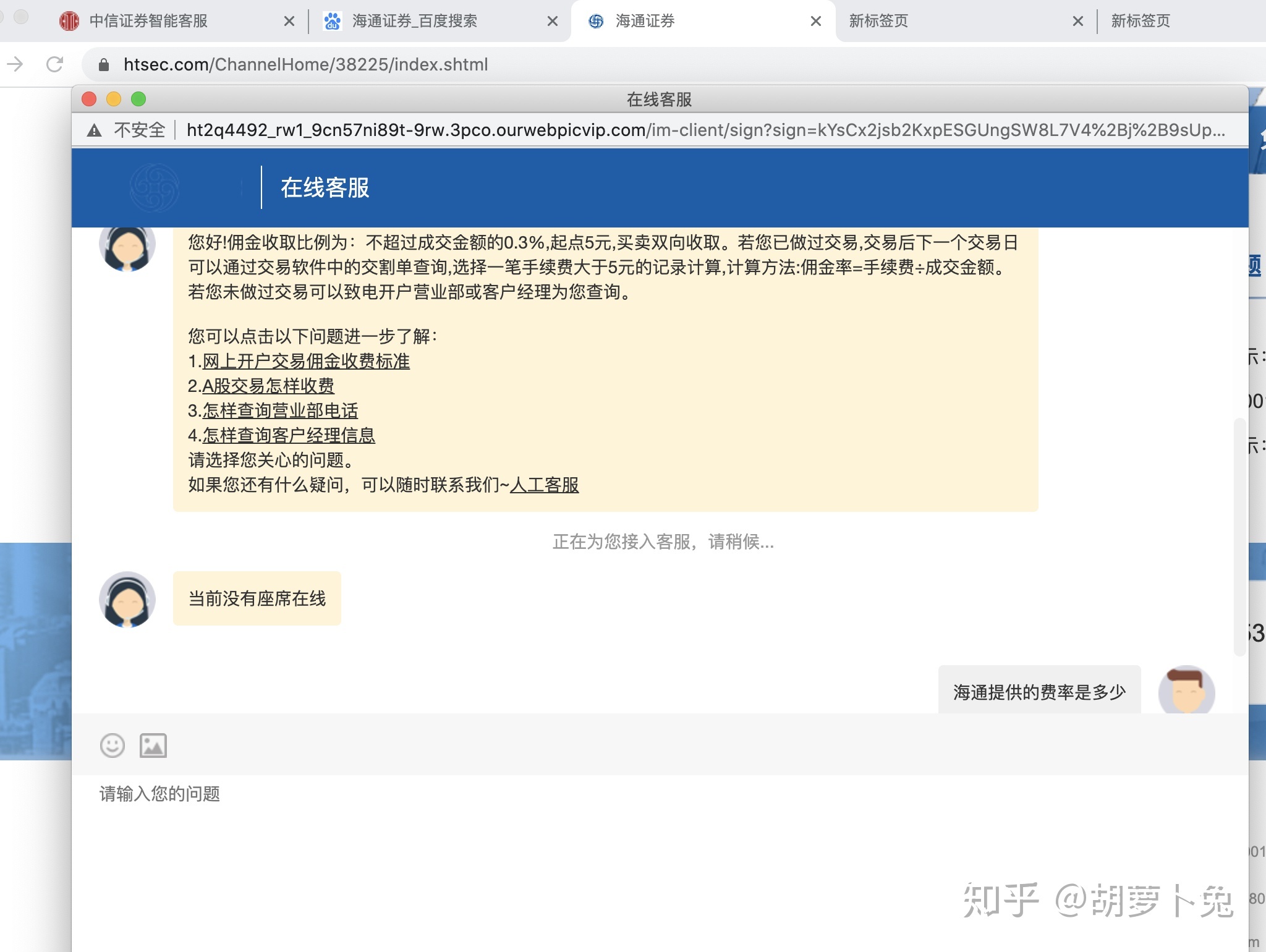Click the user avatar beside 海通提供的费率是多少
This screenshot has height=952, width=1266.
(x=1186, y=690)
